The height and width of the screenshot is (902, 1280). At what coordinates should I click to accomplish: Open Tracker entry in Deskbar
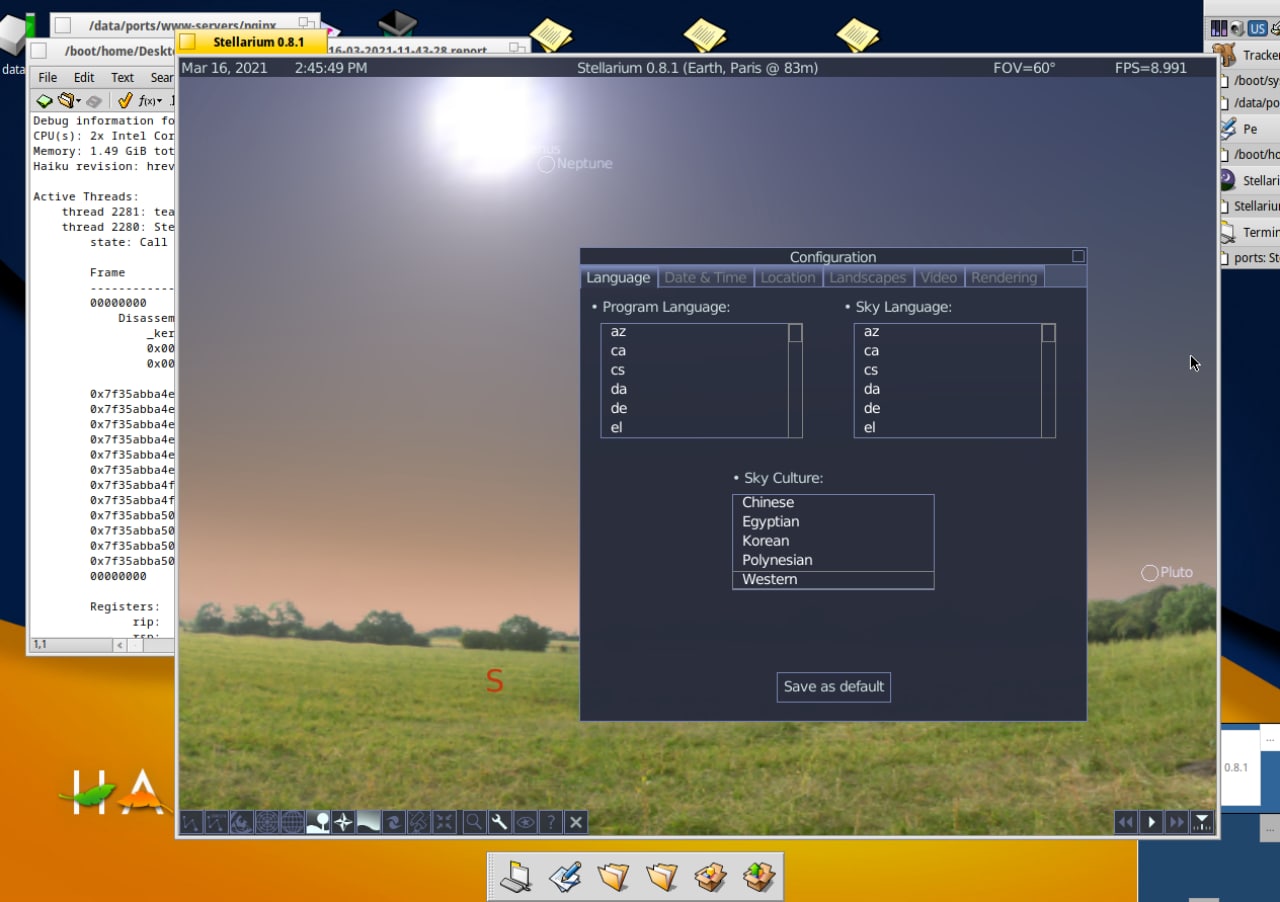click(x=1247, y=55)
